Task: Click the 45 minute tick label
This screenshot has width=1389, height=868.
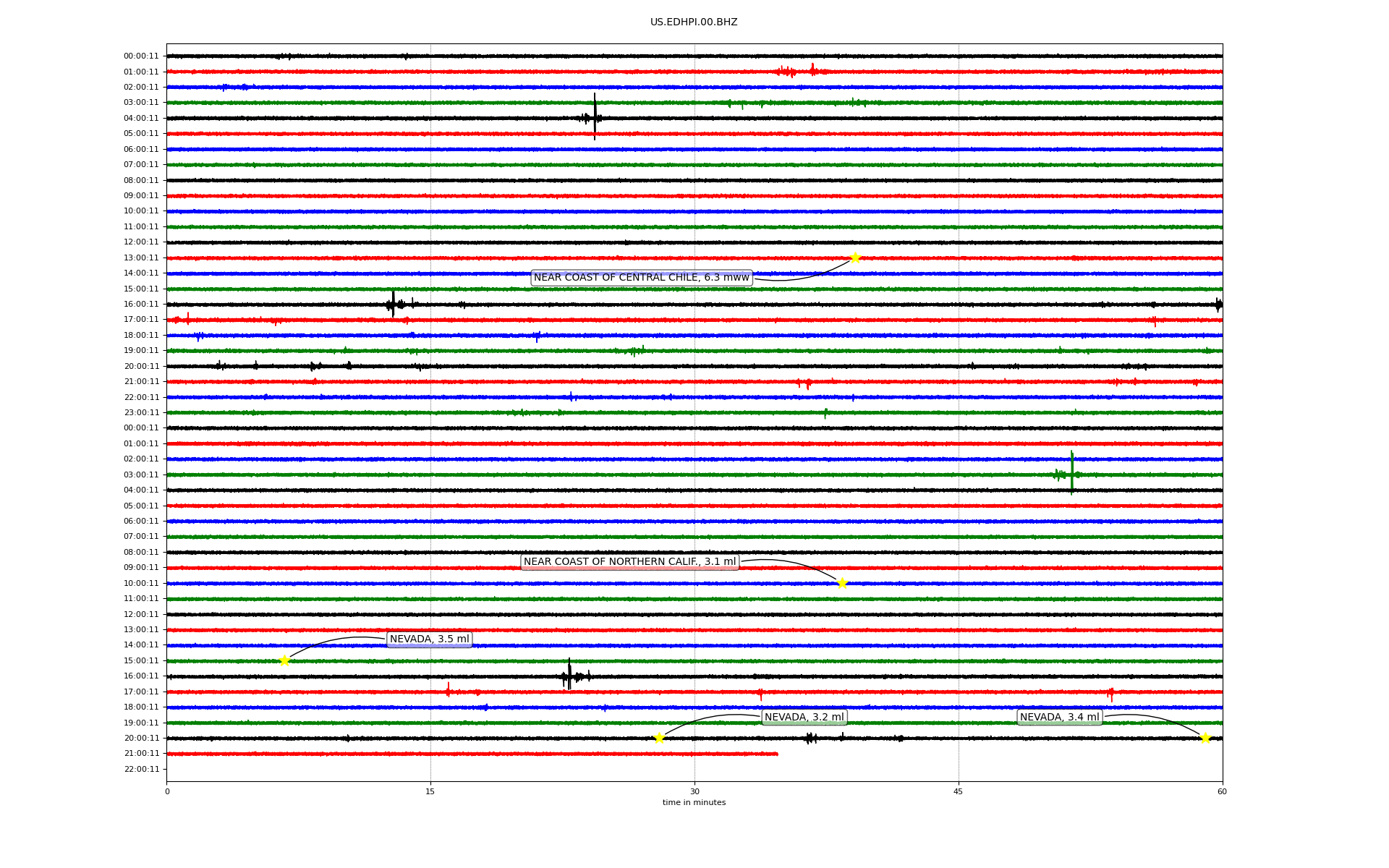Action: coord(958,791)
